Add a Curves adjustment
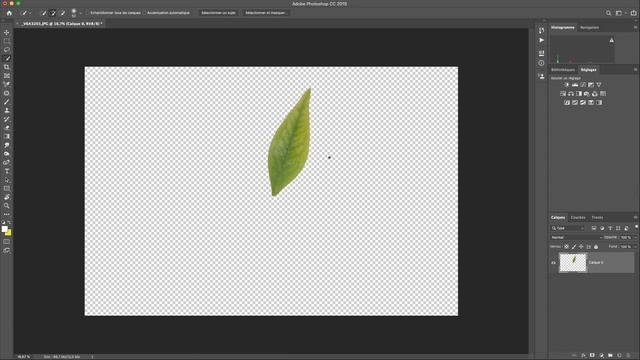This screenshot has height=360, width=640. click(x=583, y=85)
